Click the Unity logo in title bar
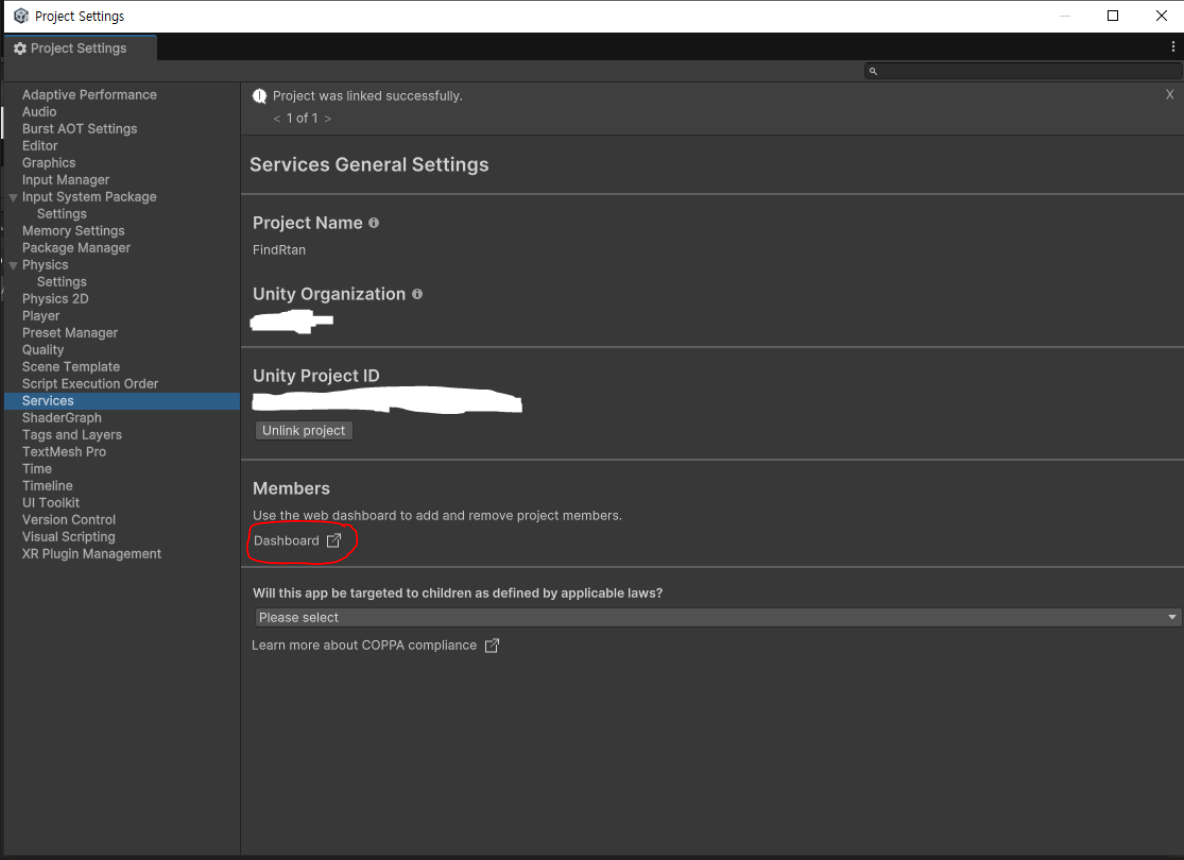Image resolution: width=1184 pixels, height=860 pixels. point(21,16)
